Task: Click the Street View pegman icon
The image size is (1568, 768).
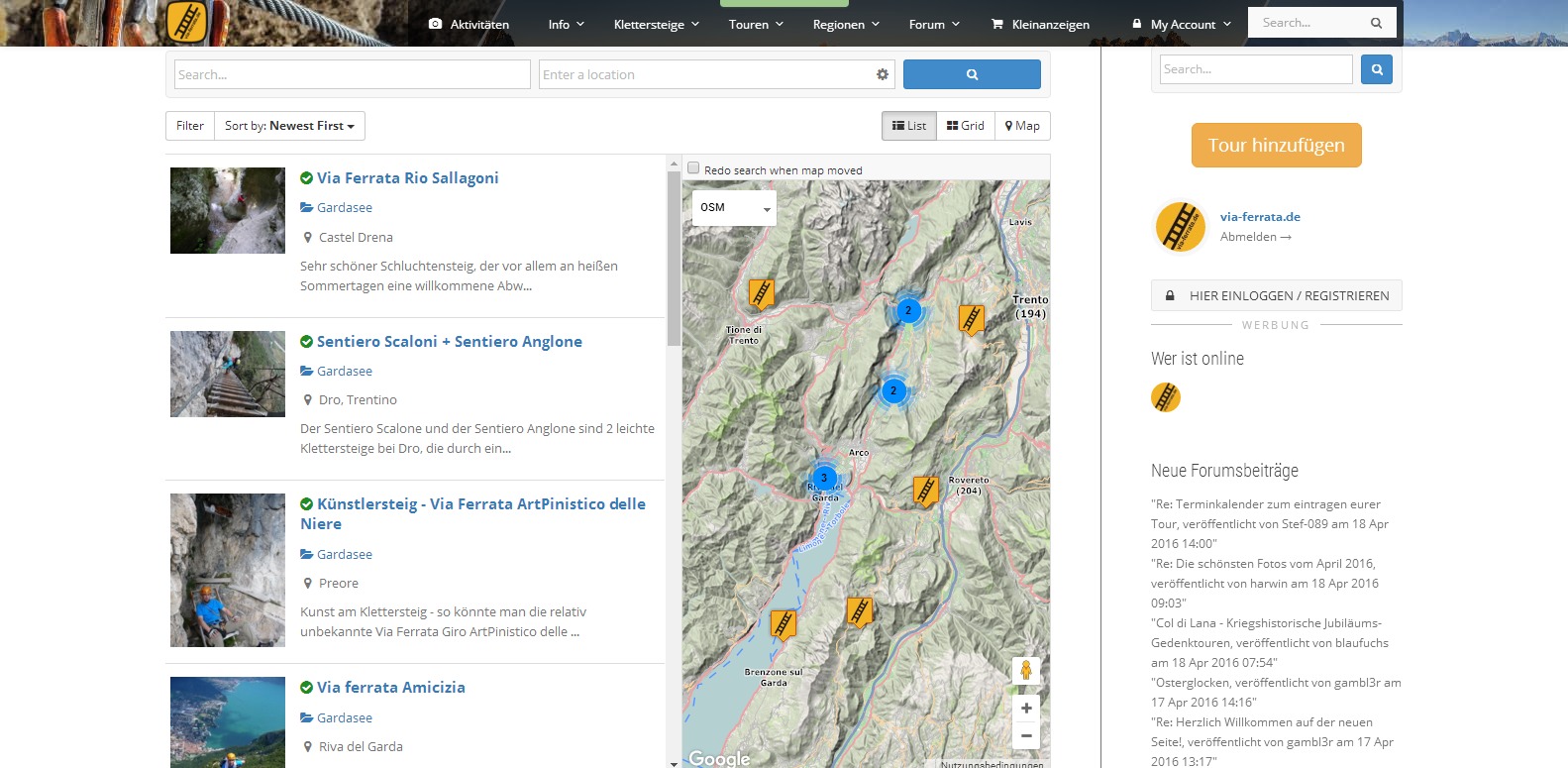Action: tap(1026, 671)
